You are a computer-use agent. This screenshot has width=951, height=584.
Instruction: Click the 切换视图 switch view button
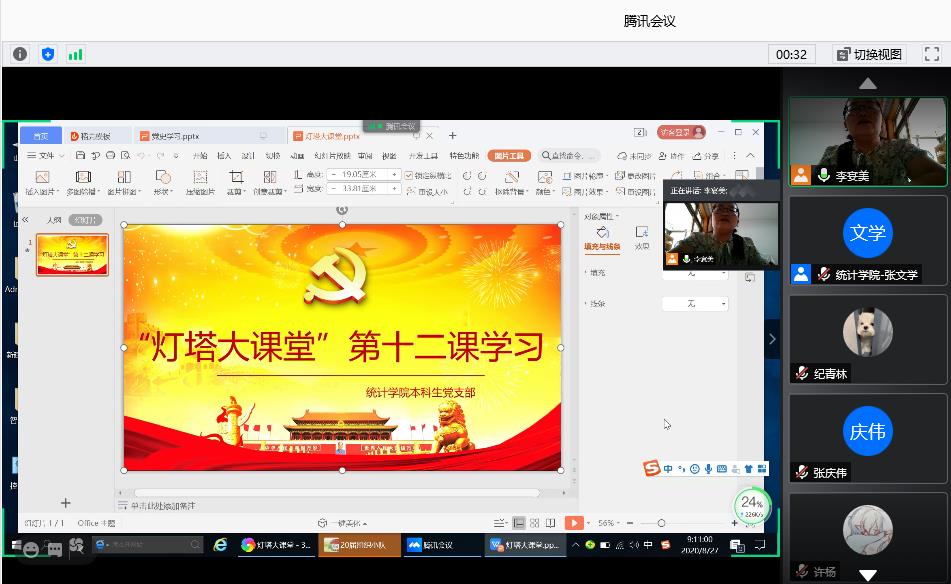870,55
